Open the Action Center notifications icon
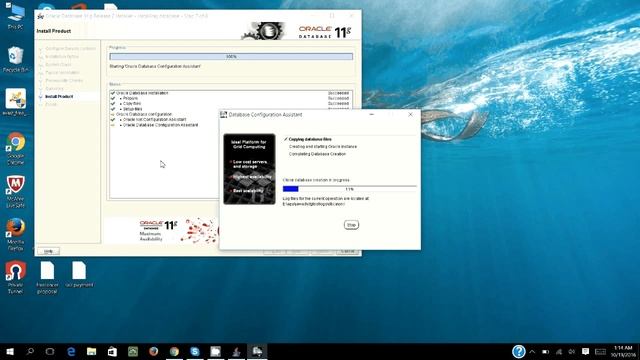The height and width of the screenshot is (360, 640). click(x=585, y=351)
